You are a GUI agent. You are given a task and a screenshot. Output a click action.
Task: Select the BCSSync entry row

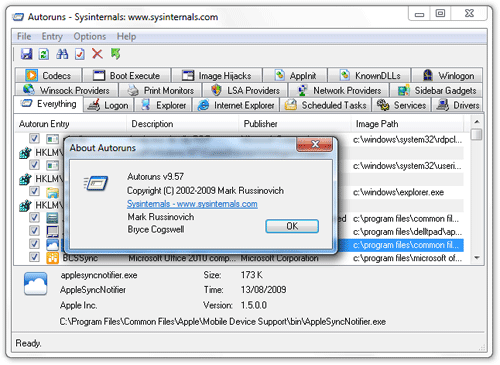[x=239, y=258]
